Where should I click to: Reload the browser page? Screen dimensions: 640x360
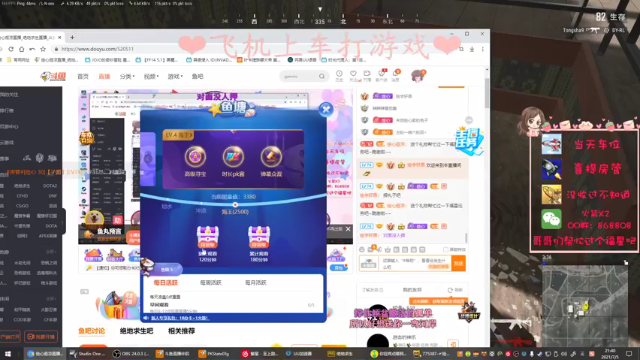coord(11,49)
